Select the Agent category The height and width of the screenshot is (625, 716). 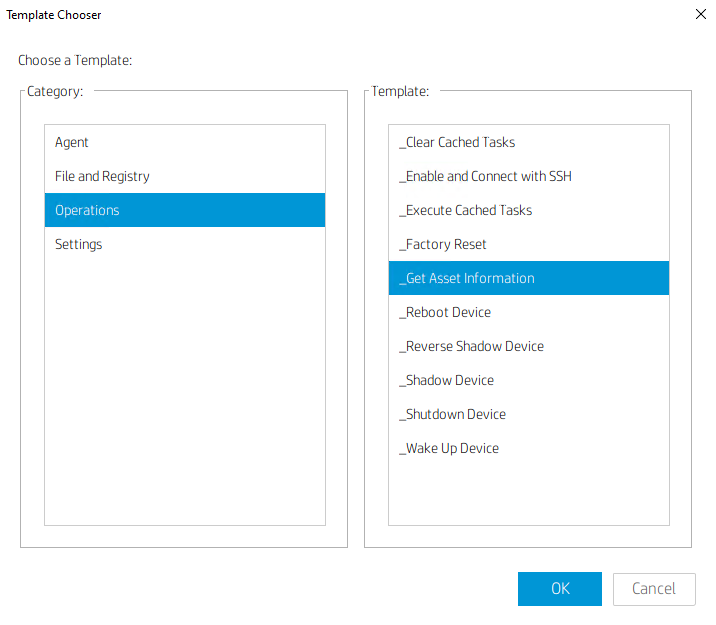pyautogui.click(x=185, y=142)
